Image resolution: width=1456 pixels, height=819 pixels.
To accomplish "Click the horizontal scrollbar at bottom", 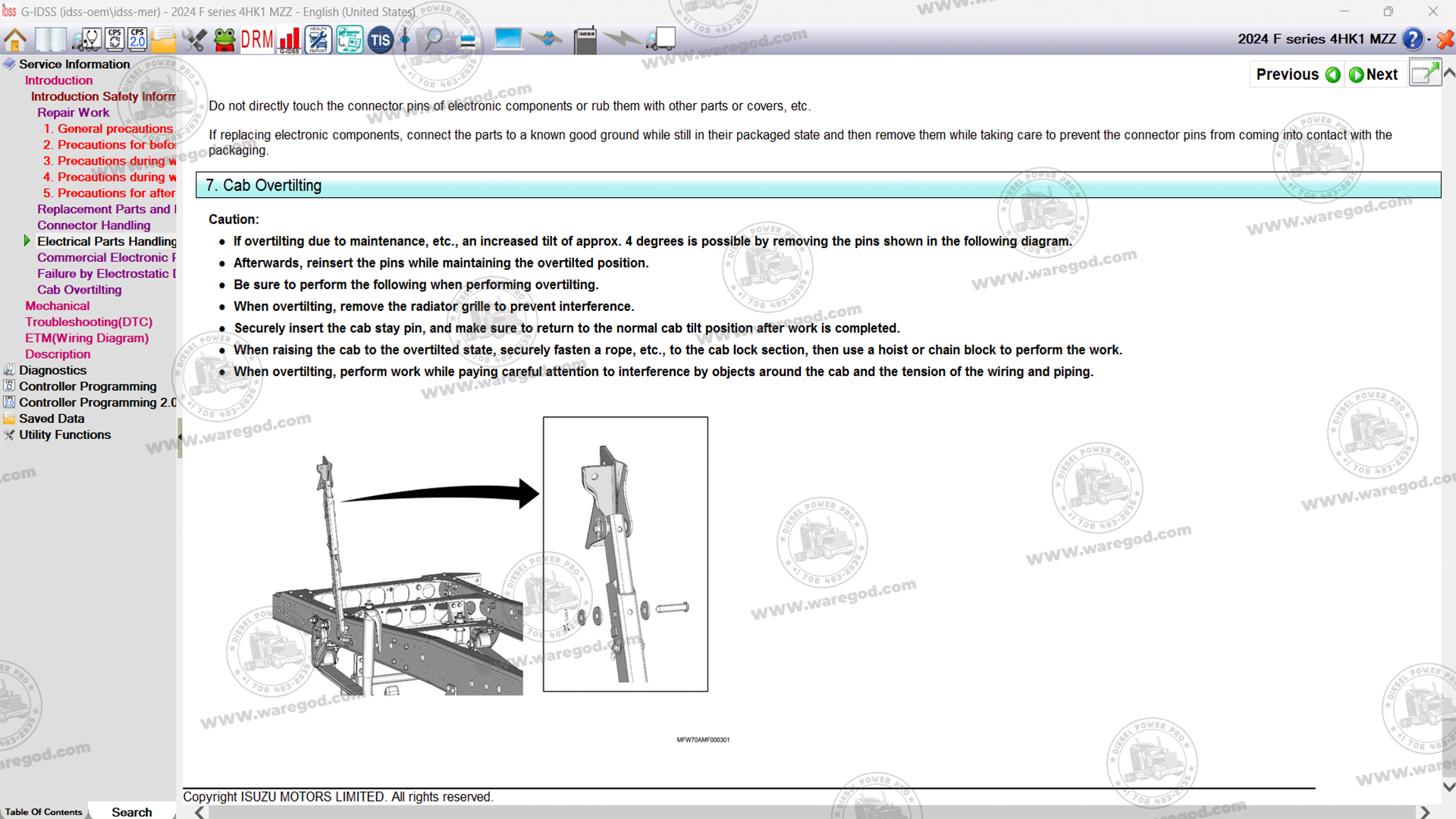I will coord(811,812).
